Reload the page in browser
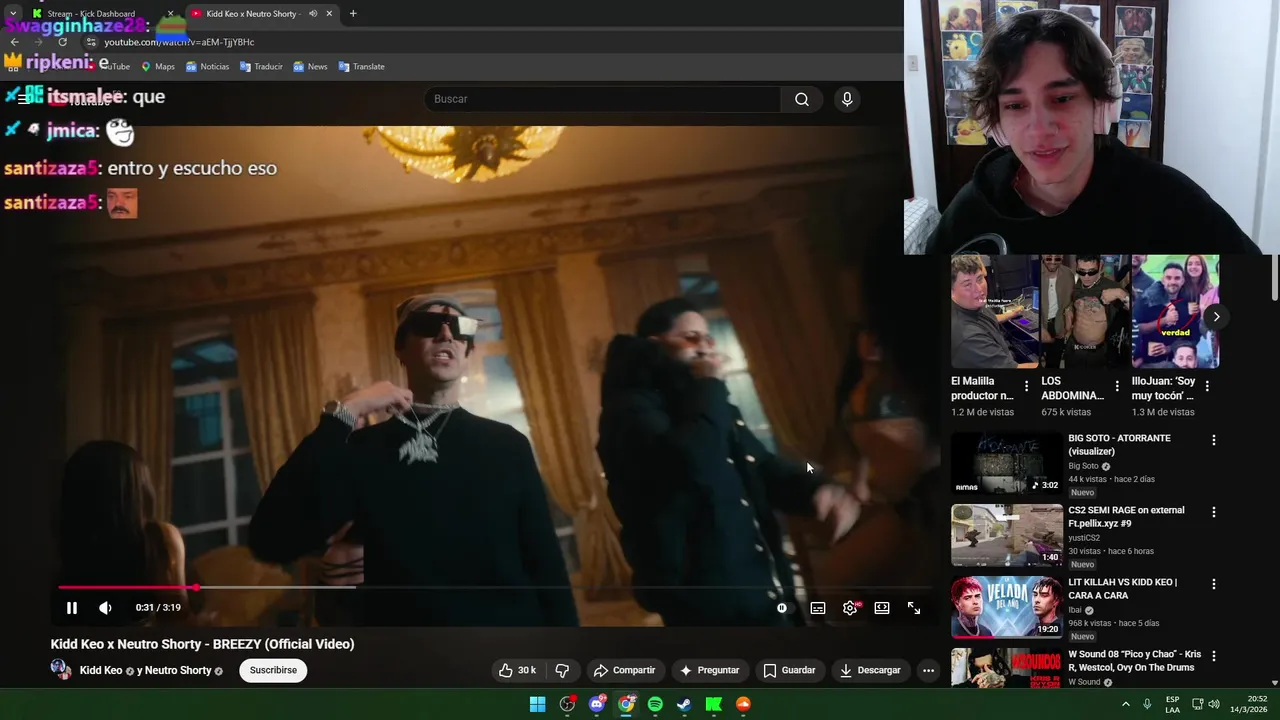 pos(62,42)
